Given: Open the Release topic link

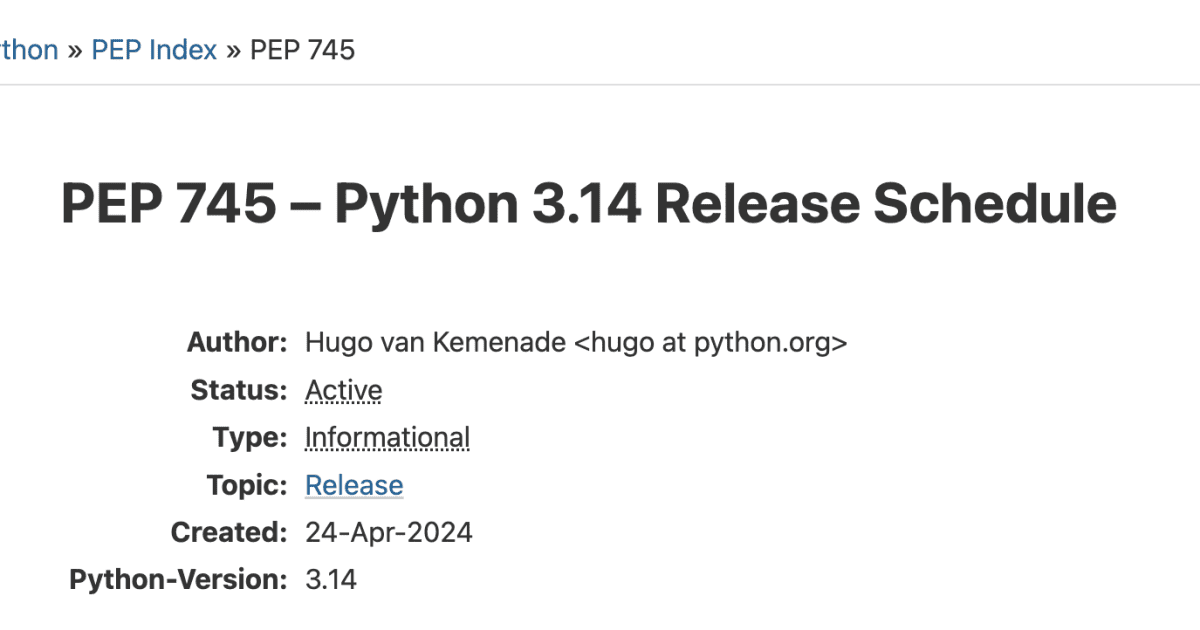Looking at the screenshot, I should 354,485.
